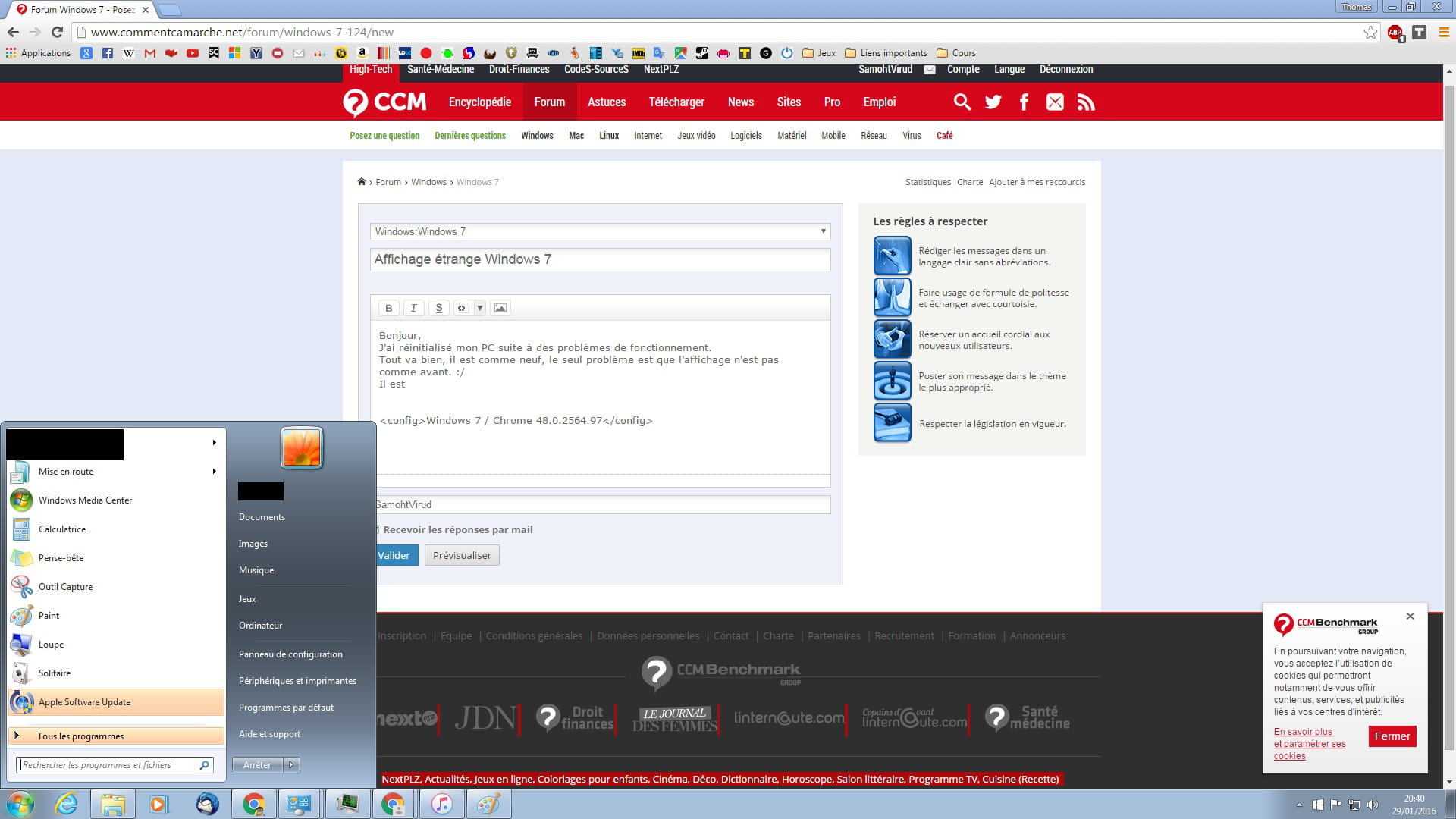Open the 'Liens importants' bookmarks folder
1456x819 pixels.
885,53
